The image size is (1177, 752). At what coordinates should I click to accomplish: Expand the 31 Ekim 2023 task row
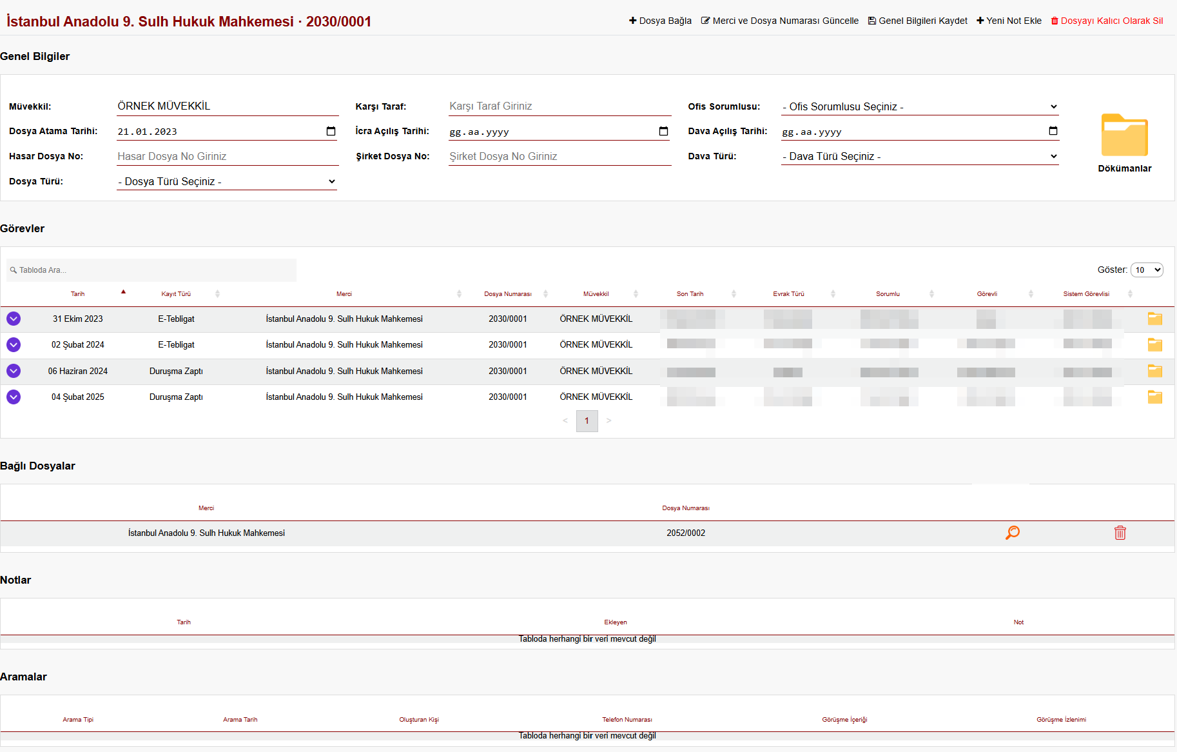click(14, 319)
